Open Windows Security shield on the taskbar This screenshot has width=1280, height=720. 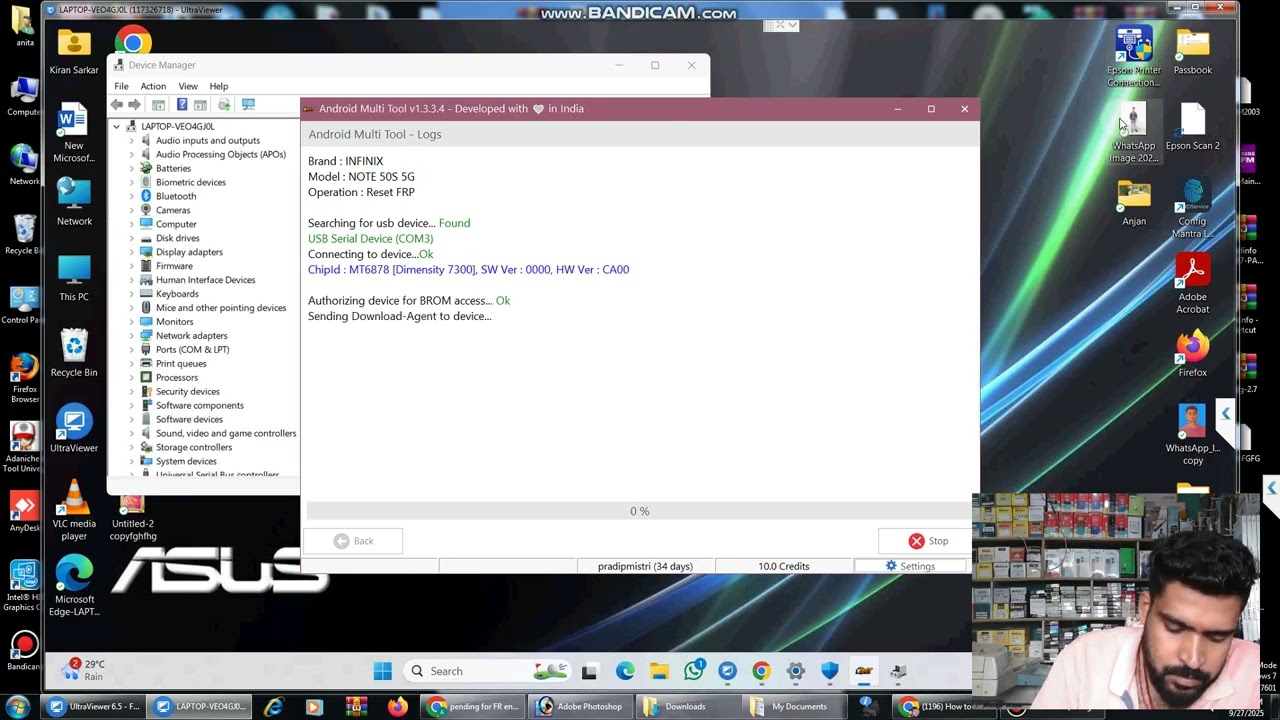click(829, 671)
